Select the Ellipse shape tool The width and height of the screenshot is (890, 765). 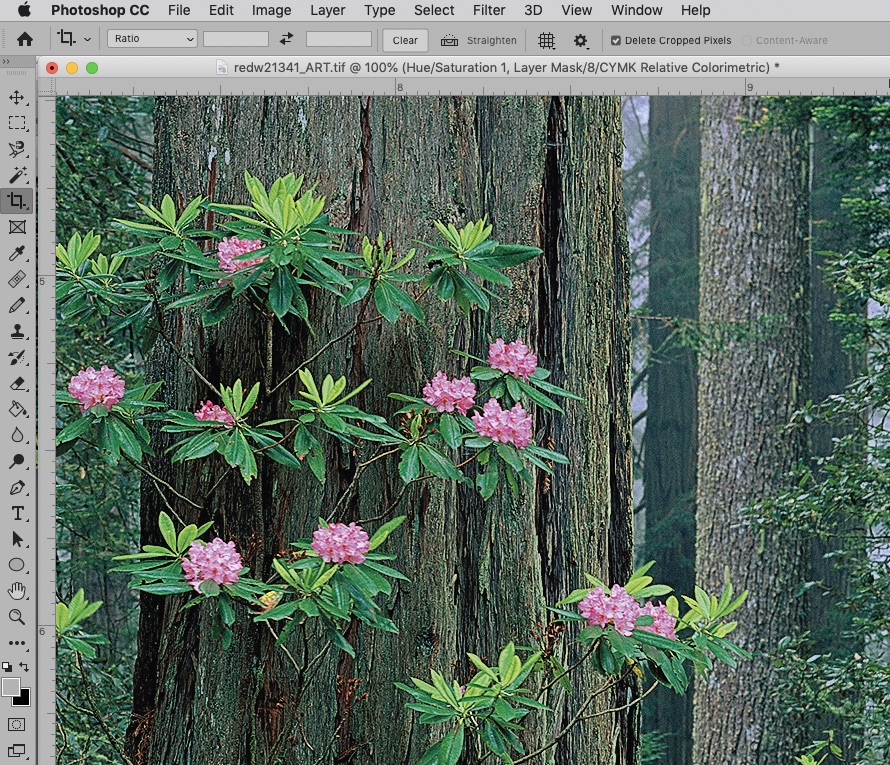click(x=16, y=565)
